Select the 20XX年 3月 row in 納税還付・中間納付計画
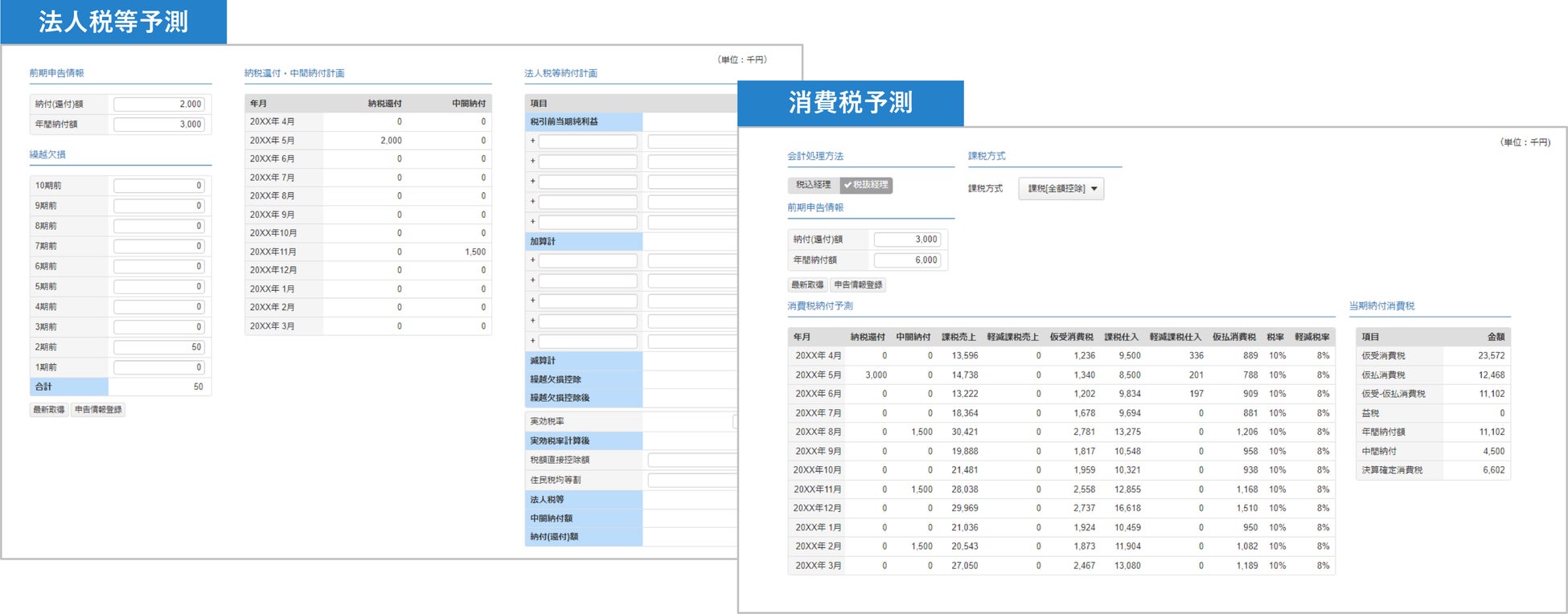1568x614 pixels. (368, 326)
